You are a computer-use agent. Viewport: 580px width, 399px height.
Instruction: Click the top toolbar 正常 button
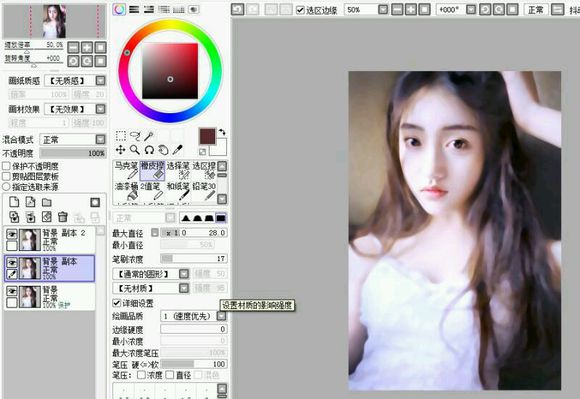click(536, 10)
